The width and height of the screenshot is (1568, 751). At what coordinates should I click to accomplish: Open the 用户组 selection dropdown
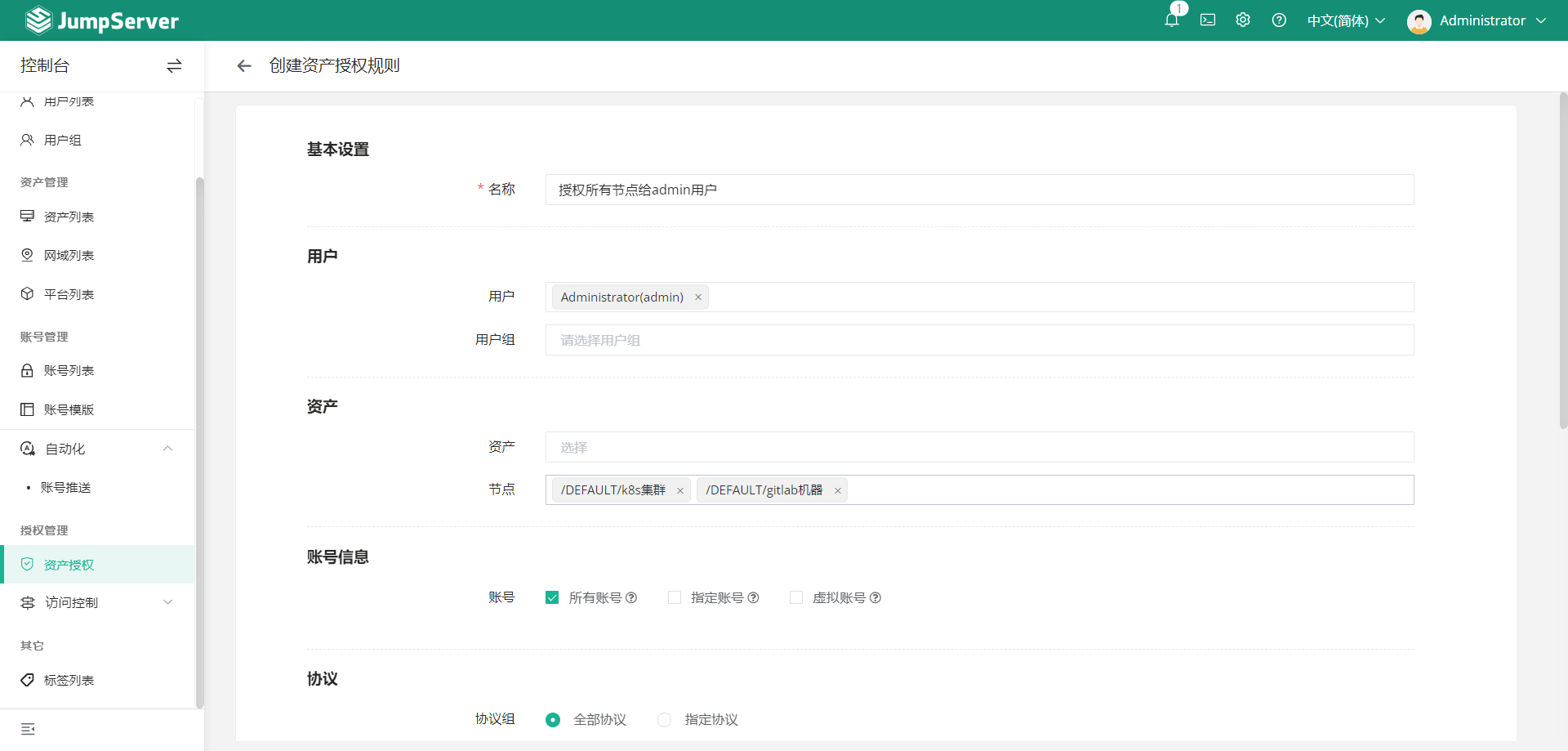click(979, 340)
